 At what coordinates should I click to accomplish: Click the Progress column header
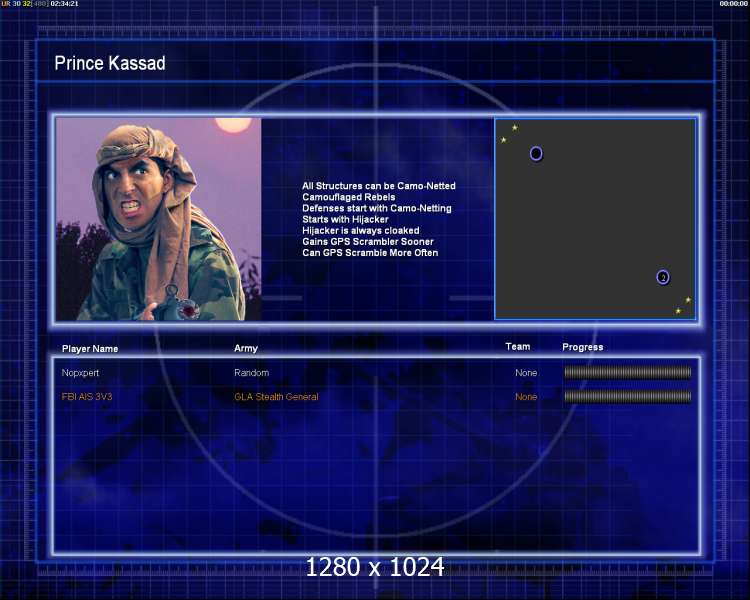(x=583, y=347)
